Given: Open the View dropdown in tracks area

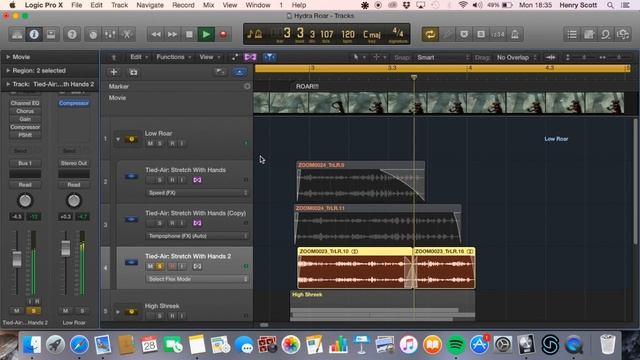Looking at the screenshot, I should pyautogui.click(x=210, y=57).
